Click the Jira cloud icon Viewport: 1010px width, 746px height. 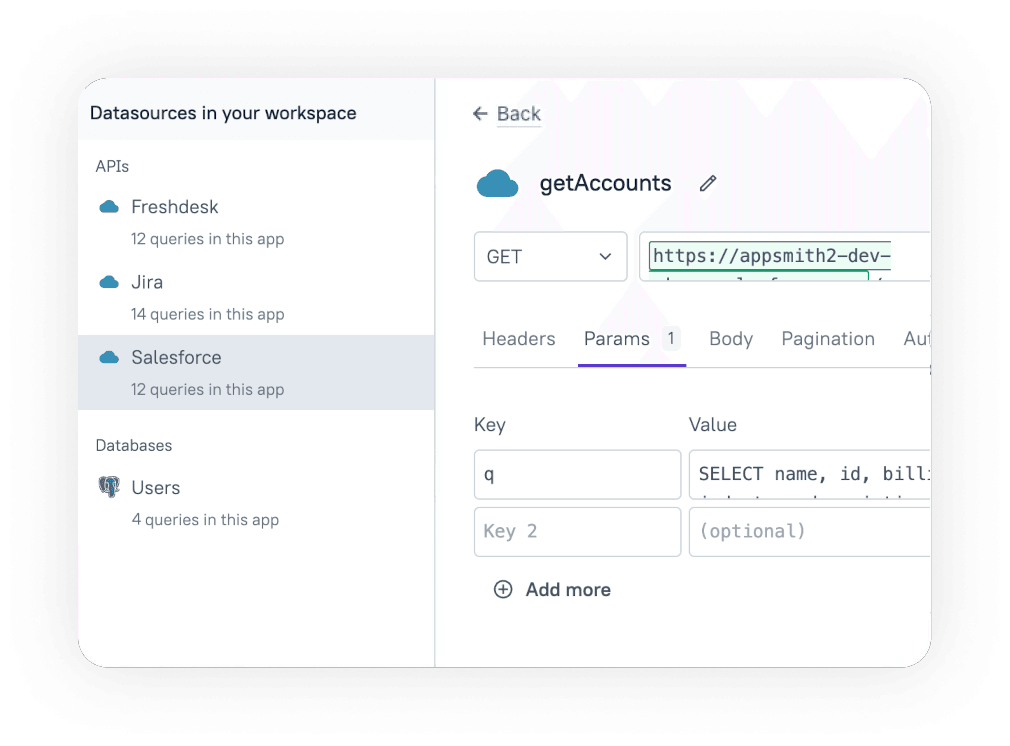pos(110,282)
